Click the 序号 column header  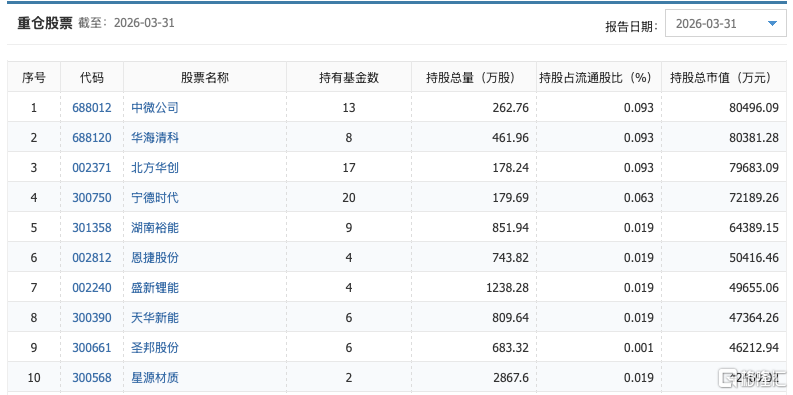click(34, 77)
